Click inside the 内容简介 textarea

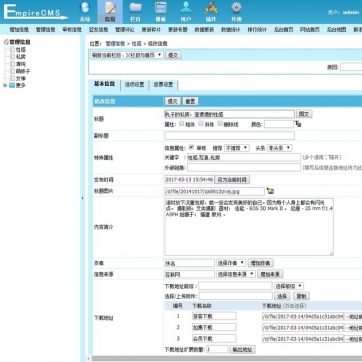(x=249, y=227)
